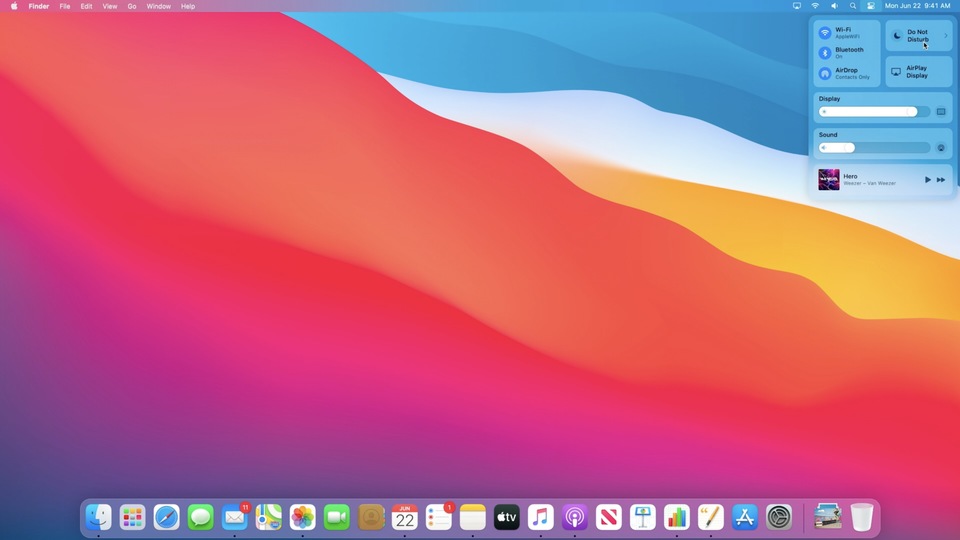
Task: Click Hero album artwork thumbnail
Action: (829, 180)
